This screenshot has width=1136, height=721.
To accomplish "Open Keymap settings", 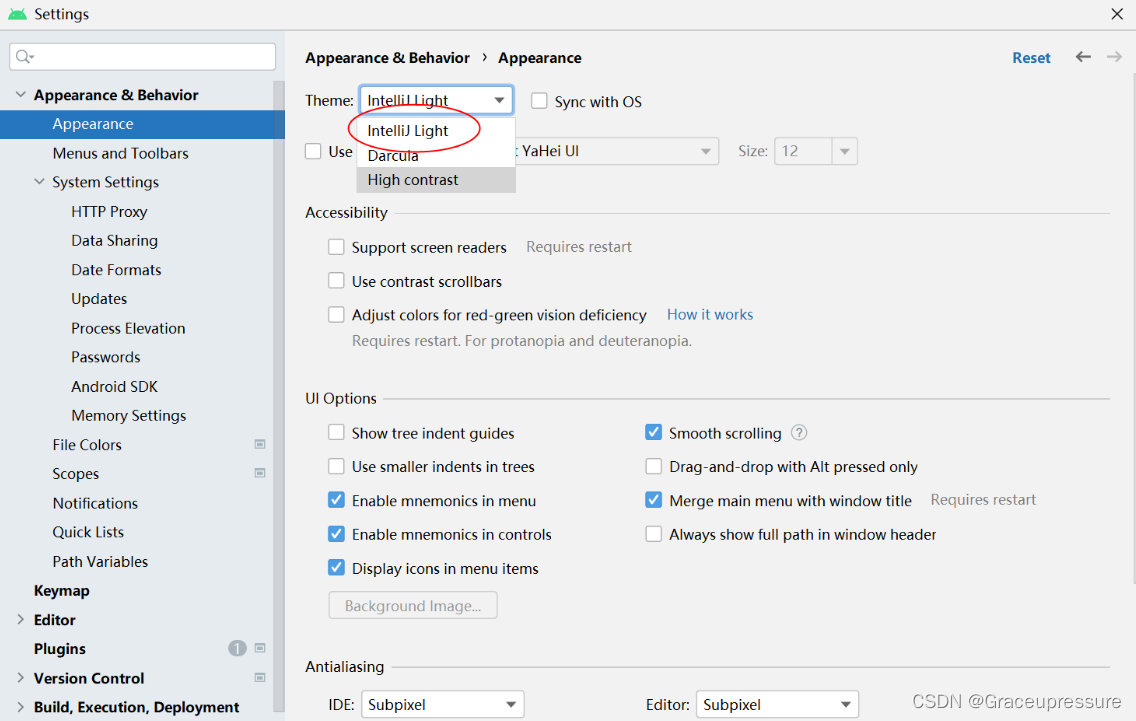I will coord(62,591).
